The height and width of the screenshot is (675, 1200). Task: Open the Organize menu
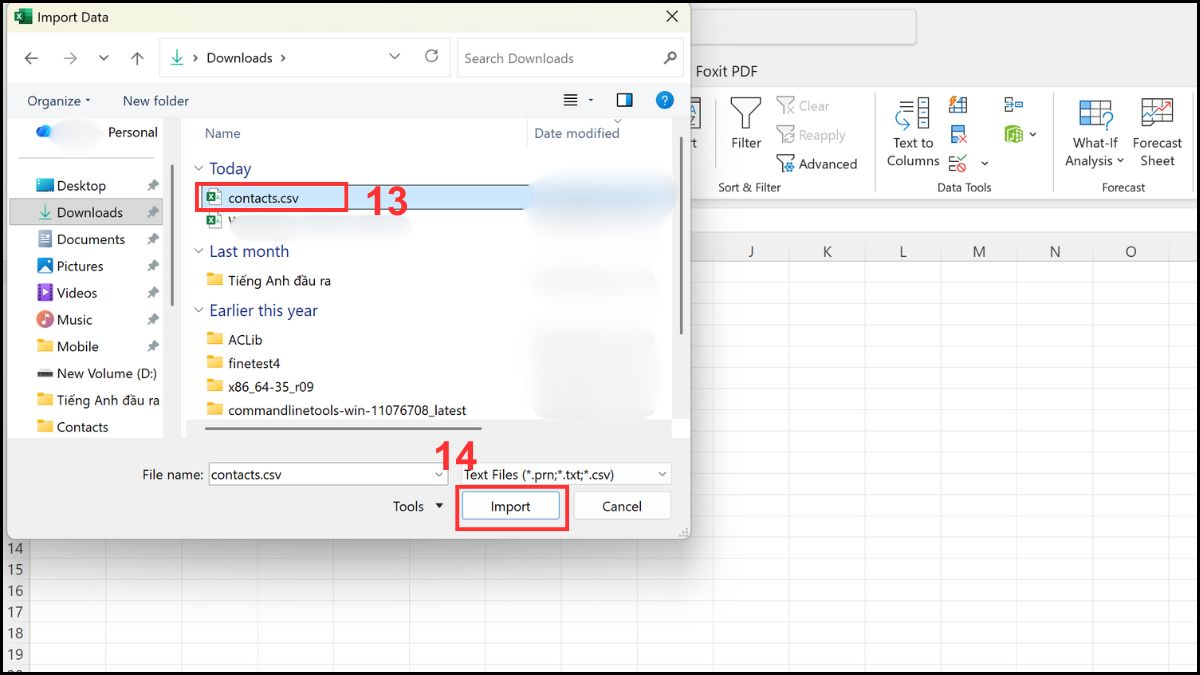pyautogui.click(x=56, y=100)
